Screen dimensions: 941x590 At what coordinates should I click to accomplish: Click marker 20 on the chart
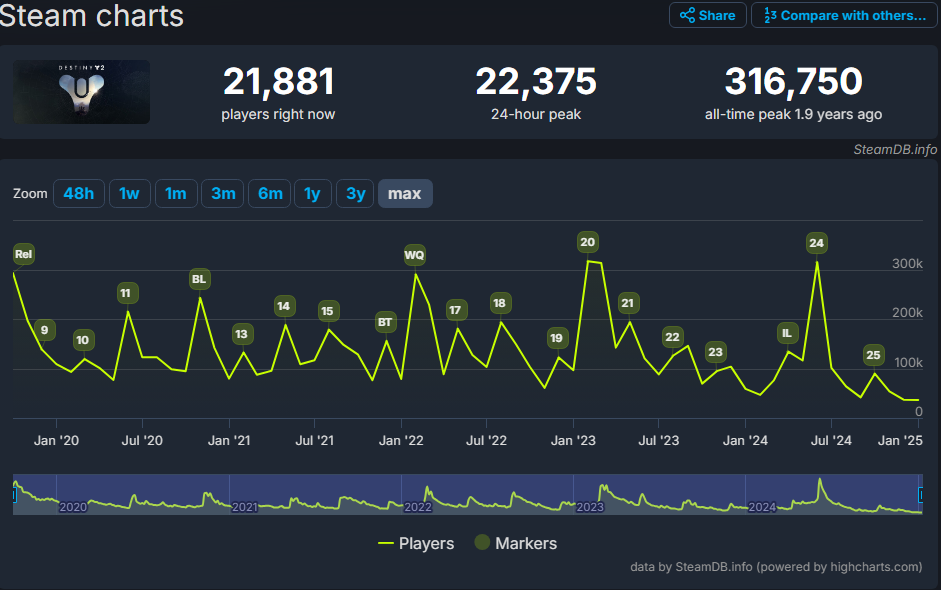click(588, 242)
